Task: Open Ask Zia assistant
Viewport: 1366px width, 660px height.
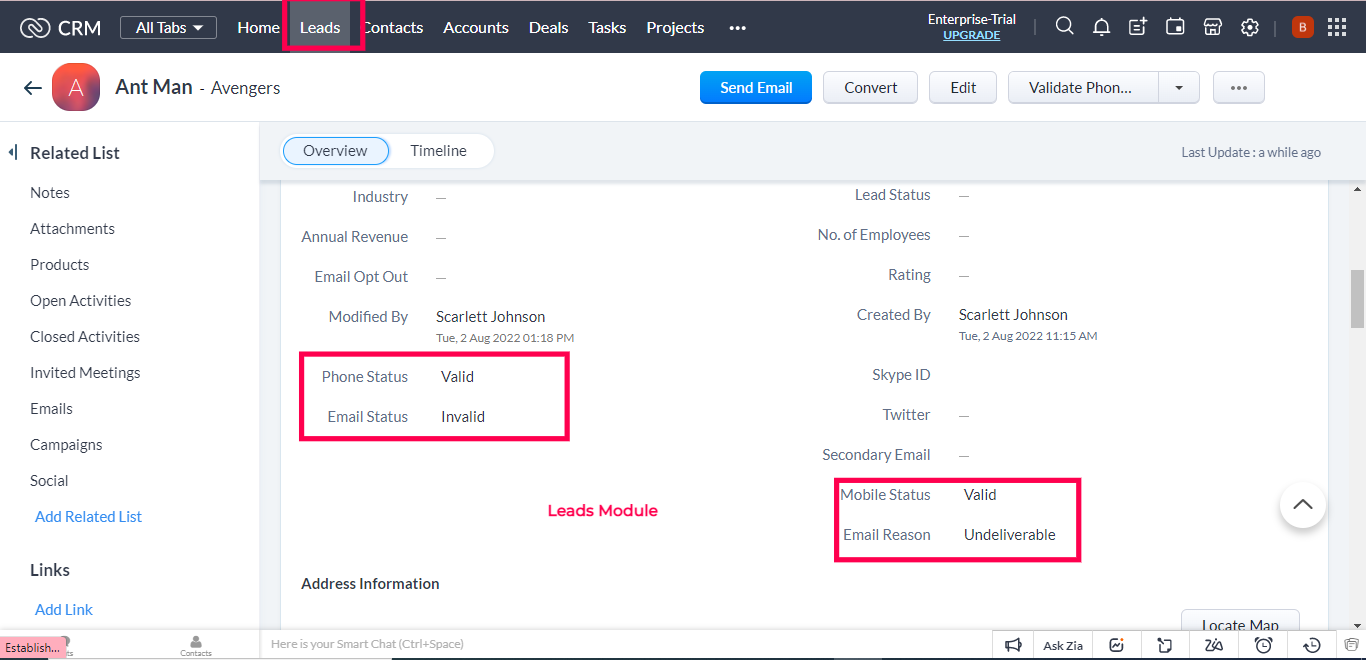Action: coord(1063,645)
